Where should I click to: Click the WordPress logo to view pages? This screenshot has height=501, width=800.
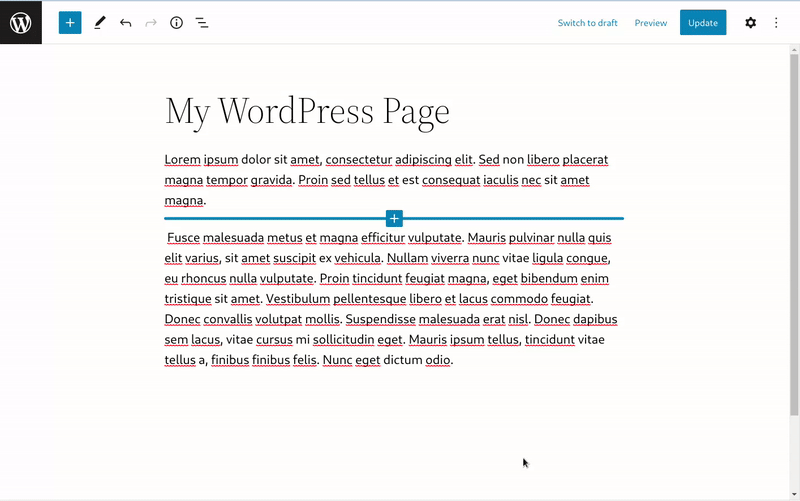point(21,22)
